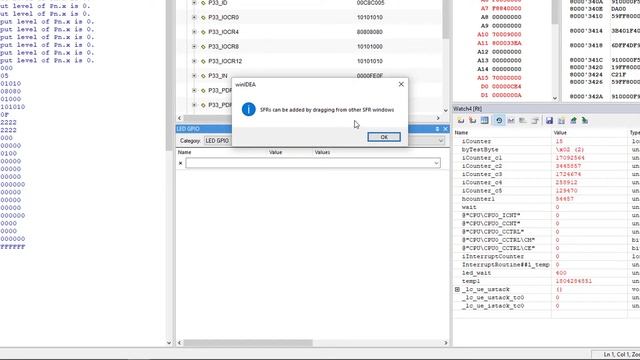The height and width of the screenshot is (360, 640).
Task: Close the LED GPIO panel
Action: tap(445, 129)
